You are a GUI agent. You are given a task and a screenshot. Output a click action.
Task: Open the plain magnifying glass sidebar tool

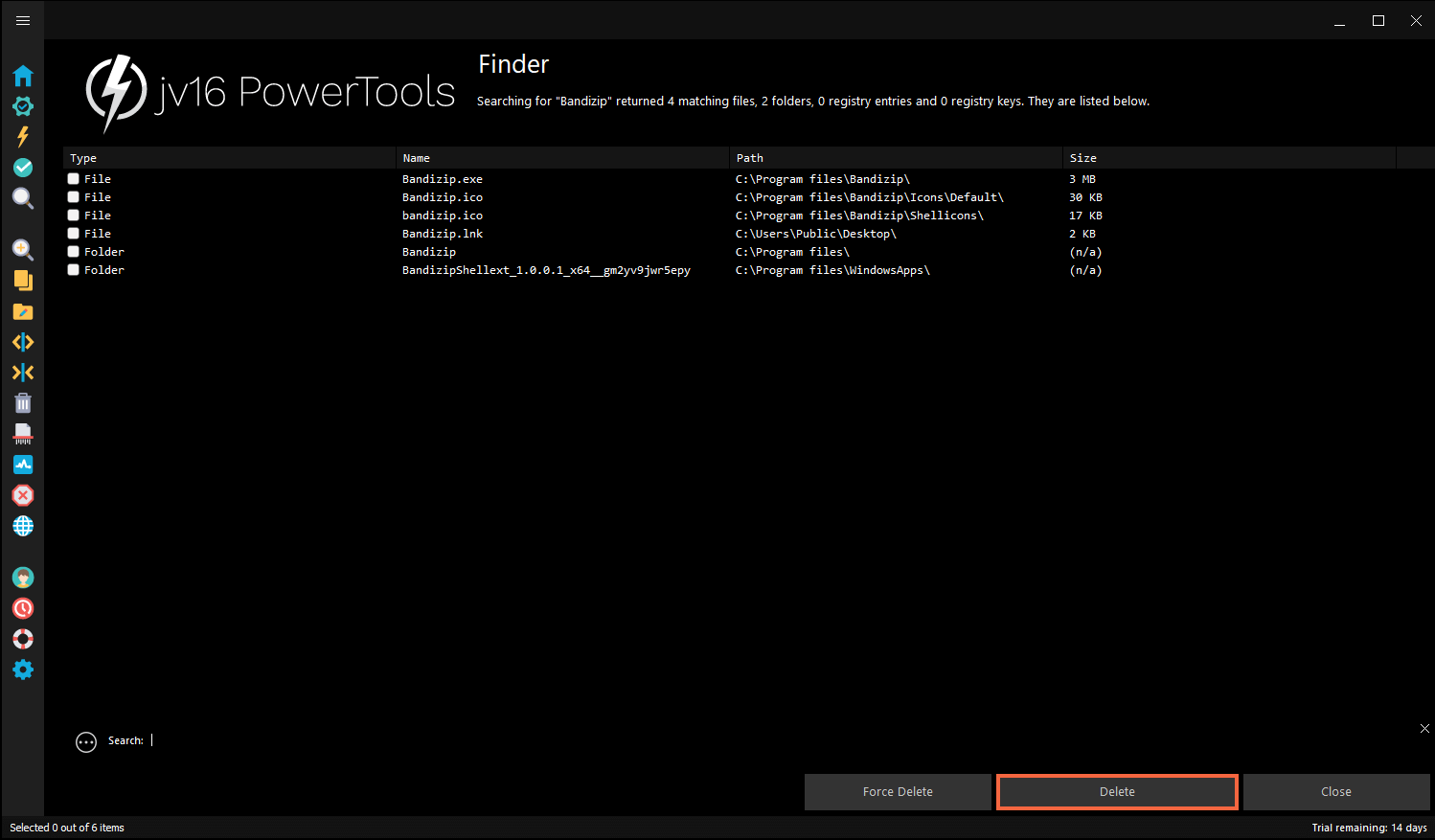pyautogui.click(x=23, y=198)
